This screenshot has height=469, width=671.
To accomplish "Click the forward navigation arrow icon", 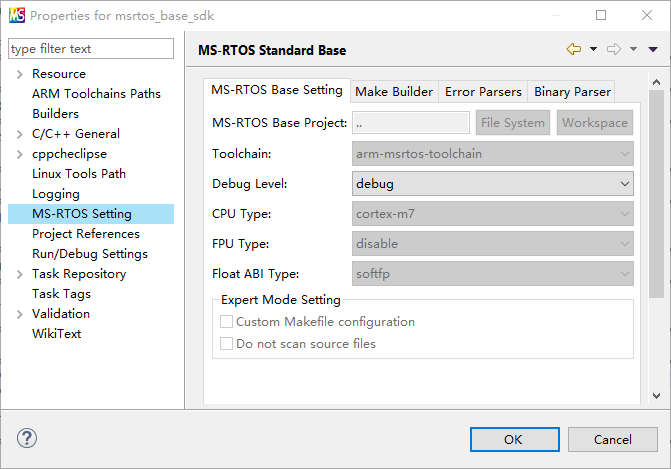I will [x=614, y=49].
